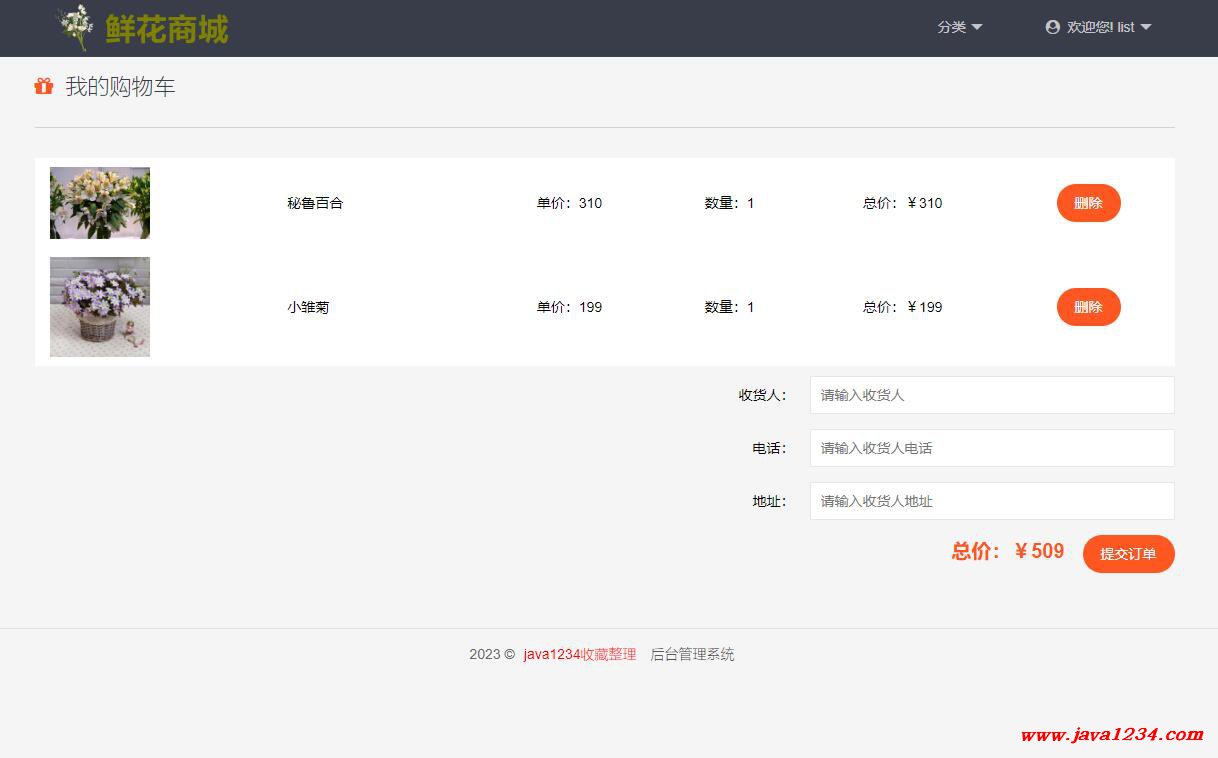The image size is (1218, 758).
Task: Click the 收货人： field label
Action: point(763,395)
